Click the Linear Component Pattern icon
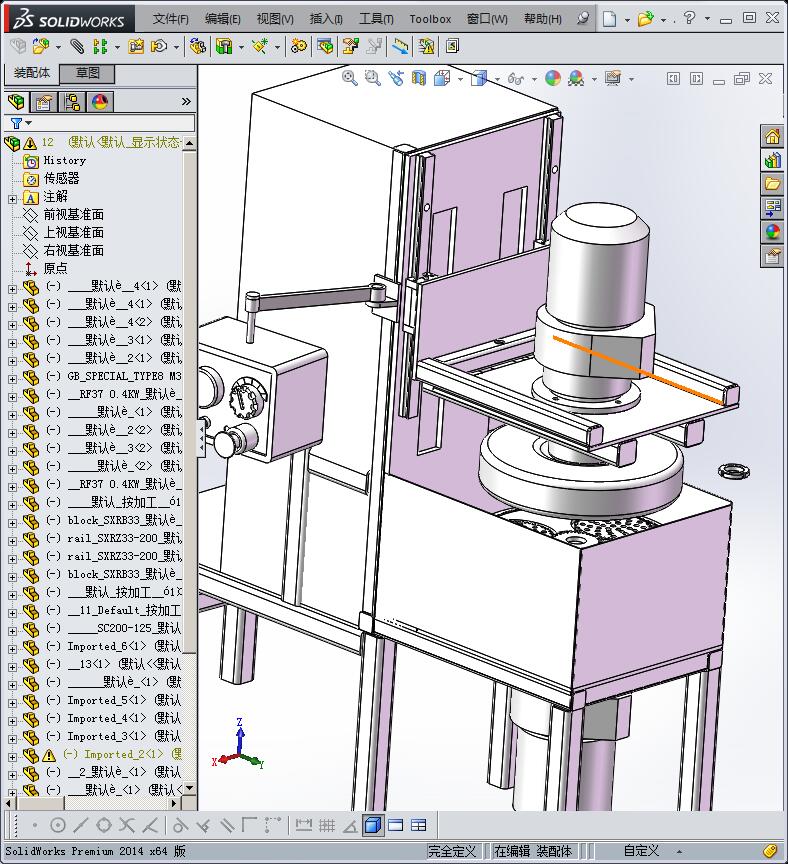 tap(100, 46)
